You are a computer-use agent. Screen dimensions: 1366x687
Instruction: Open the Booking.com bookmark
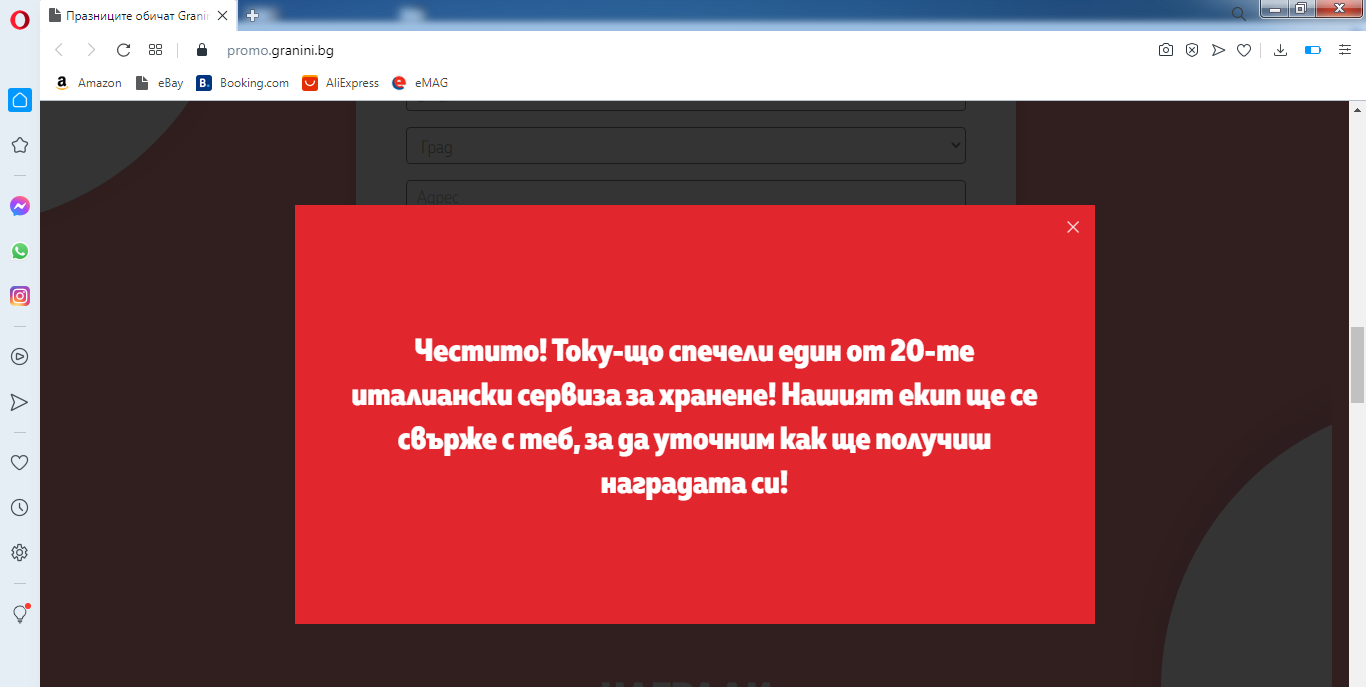(x=243, y=83)
